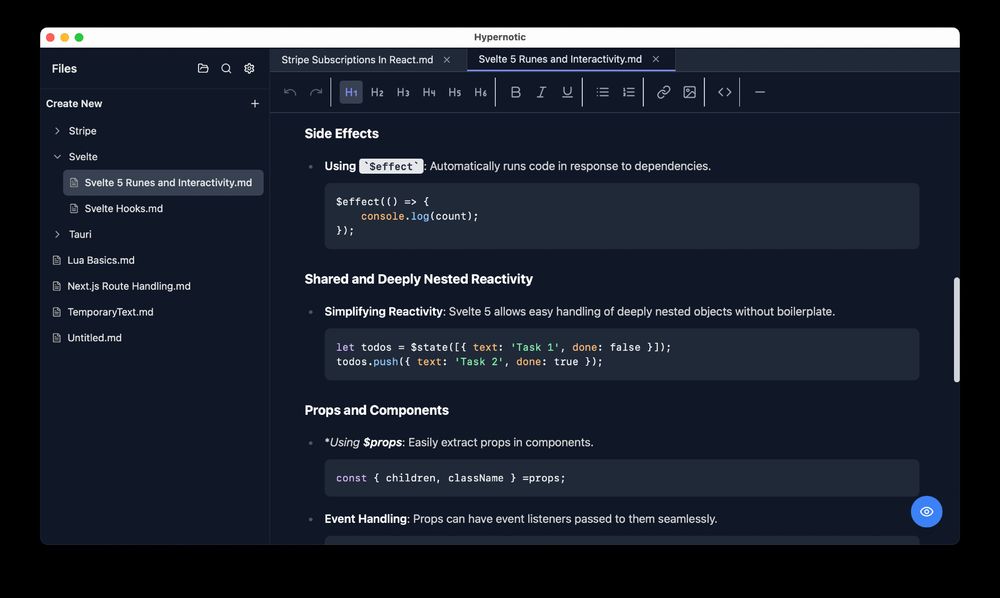Close the Svelte 5 Runes and Interactivity.md tab
1000x598 pixels.
coord(656,59)
